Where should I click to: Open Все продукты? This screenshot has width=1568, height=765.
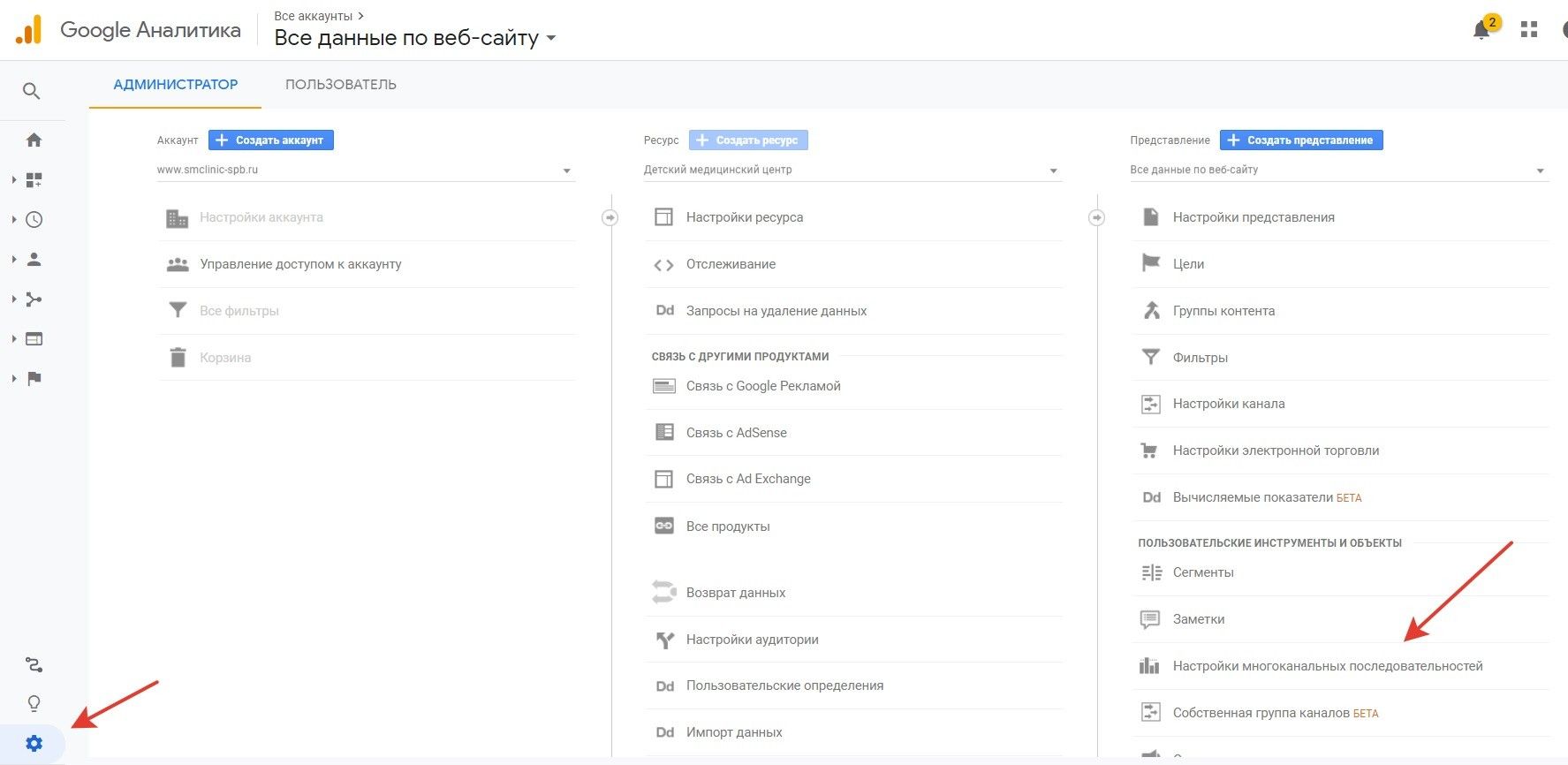click(x=728, y=526)
